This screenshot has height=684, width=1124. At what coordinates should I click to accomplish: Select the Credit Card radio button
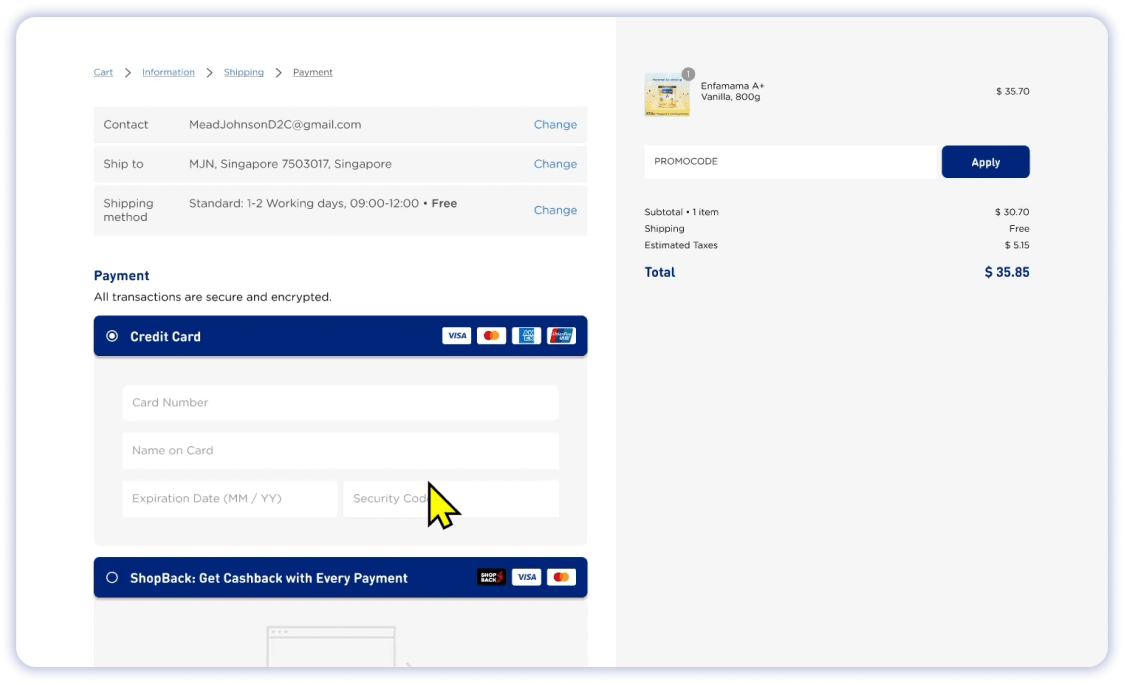coord(112,336)
